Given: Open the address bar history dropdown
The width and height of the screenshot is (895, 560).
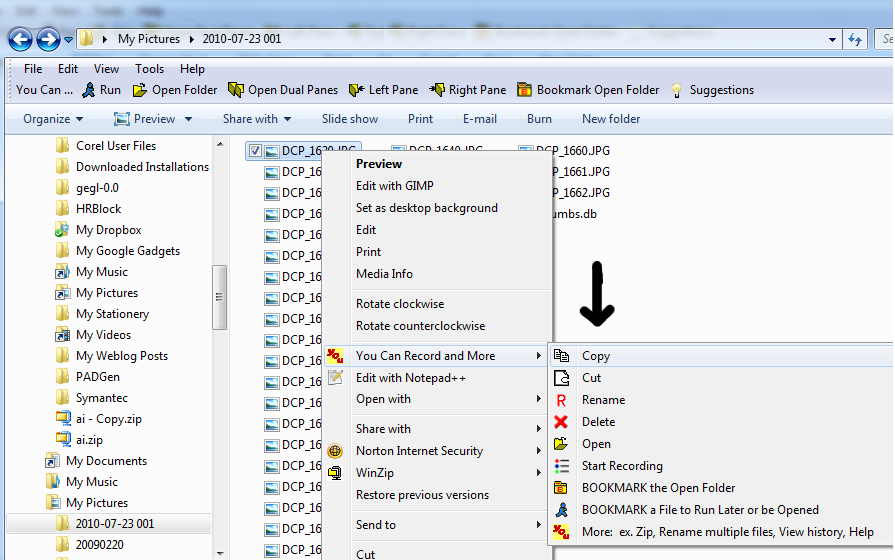Looking at the screenshot, I should pos(832,39).
